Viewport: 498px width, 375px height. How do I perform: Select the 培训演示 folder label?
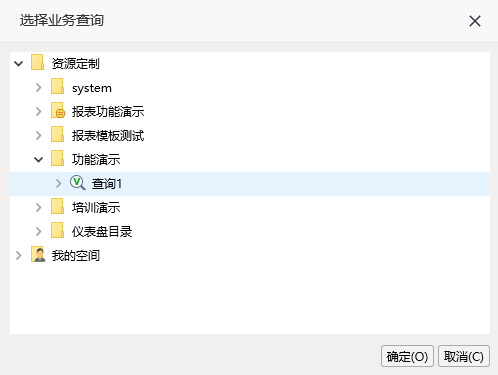pyautogui.click(x=96, y=208)
